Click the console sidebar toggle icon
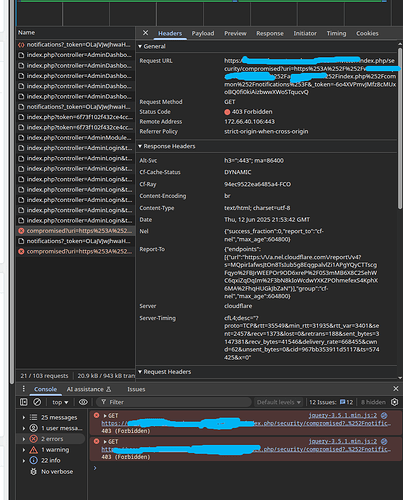403x500 pixels. point(24,402)
